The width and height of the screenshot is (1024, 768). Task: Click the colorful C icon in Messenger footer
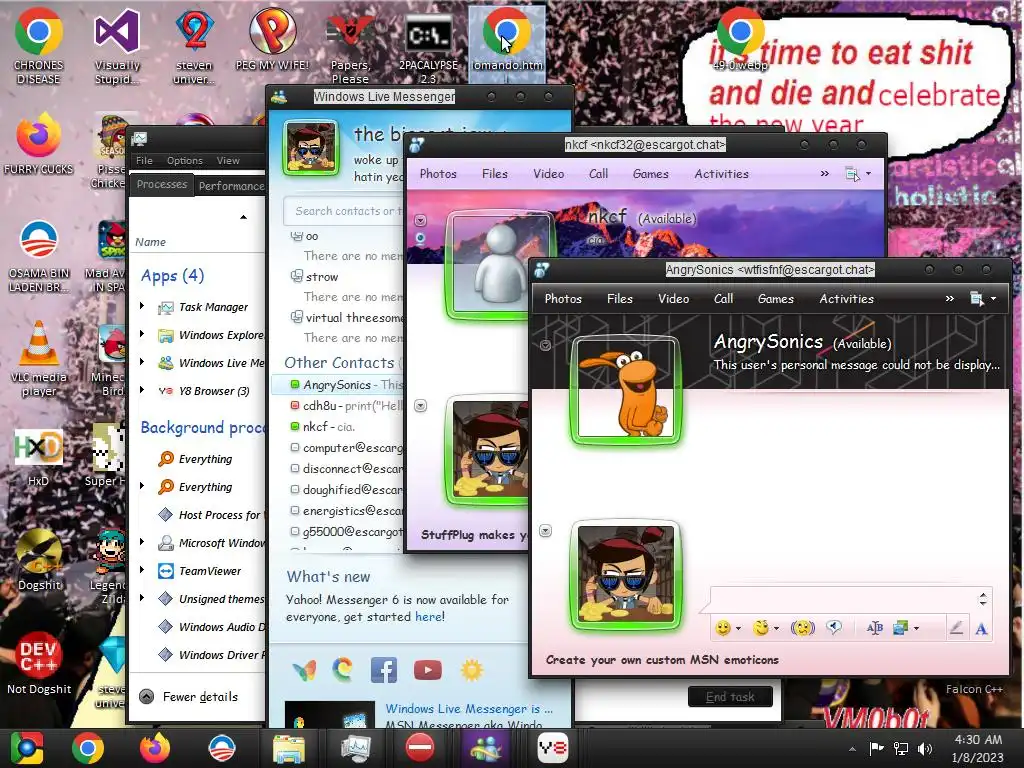[343, 670]
